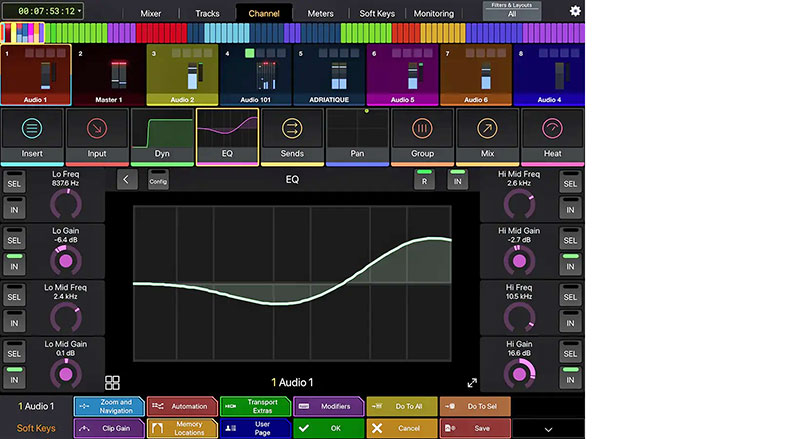Viewport: 800px width, 439px height.
Task: Open the EQ Config button
Action: (158, 180)
